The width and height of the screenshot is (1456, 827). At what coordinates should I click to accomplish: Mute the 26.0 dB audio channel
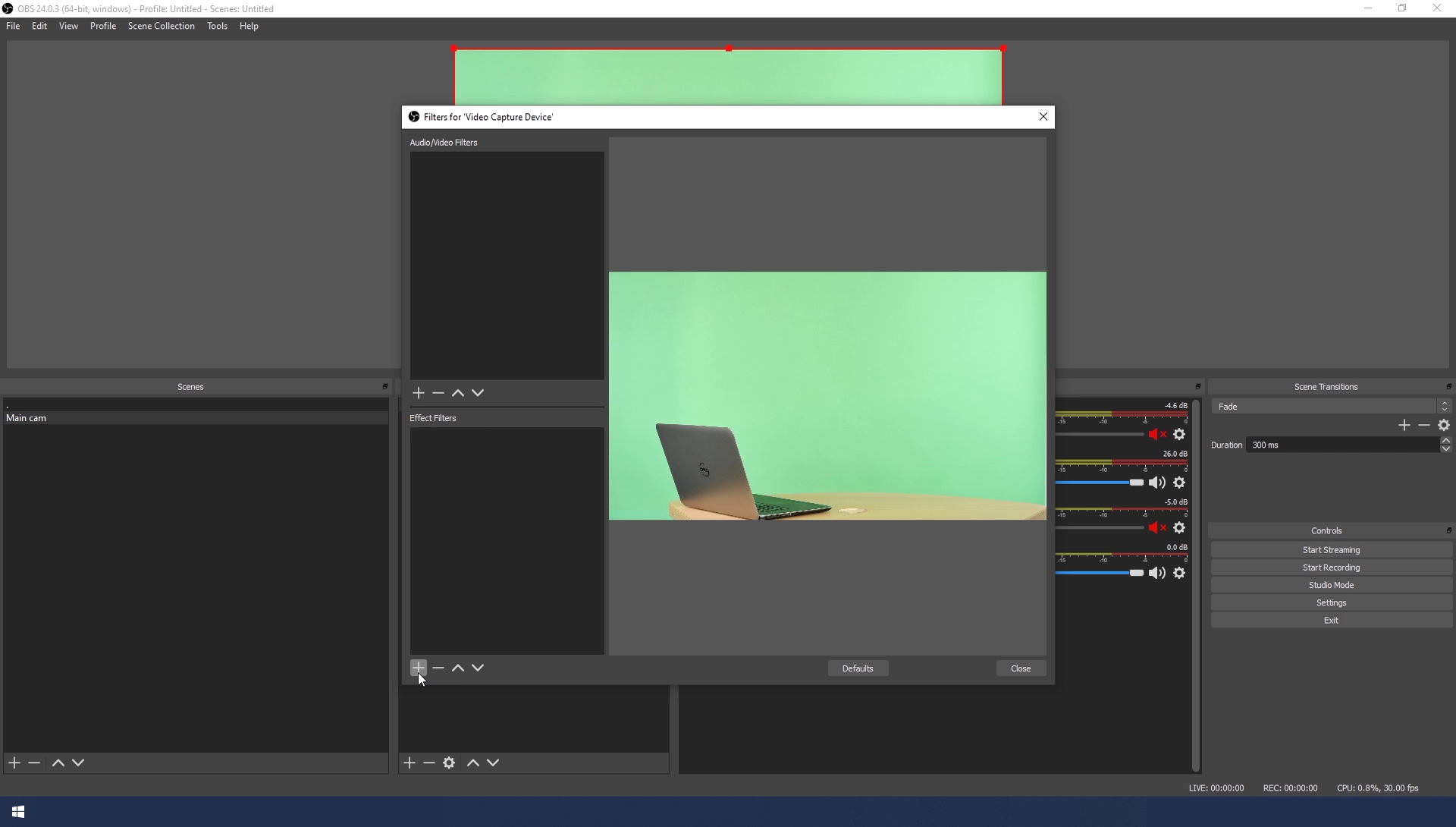tap(1157, 483)
